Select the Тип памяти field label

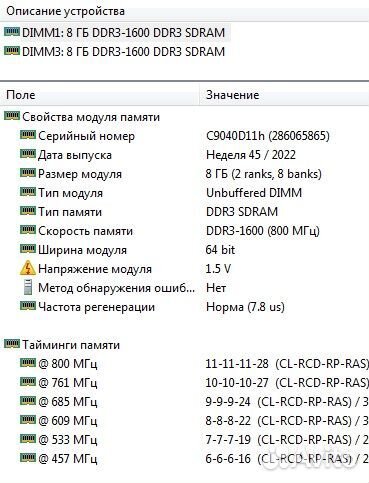(x=70, y=212)
